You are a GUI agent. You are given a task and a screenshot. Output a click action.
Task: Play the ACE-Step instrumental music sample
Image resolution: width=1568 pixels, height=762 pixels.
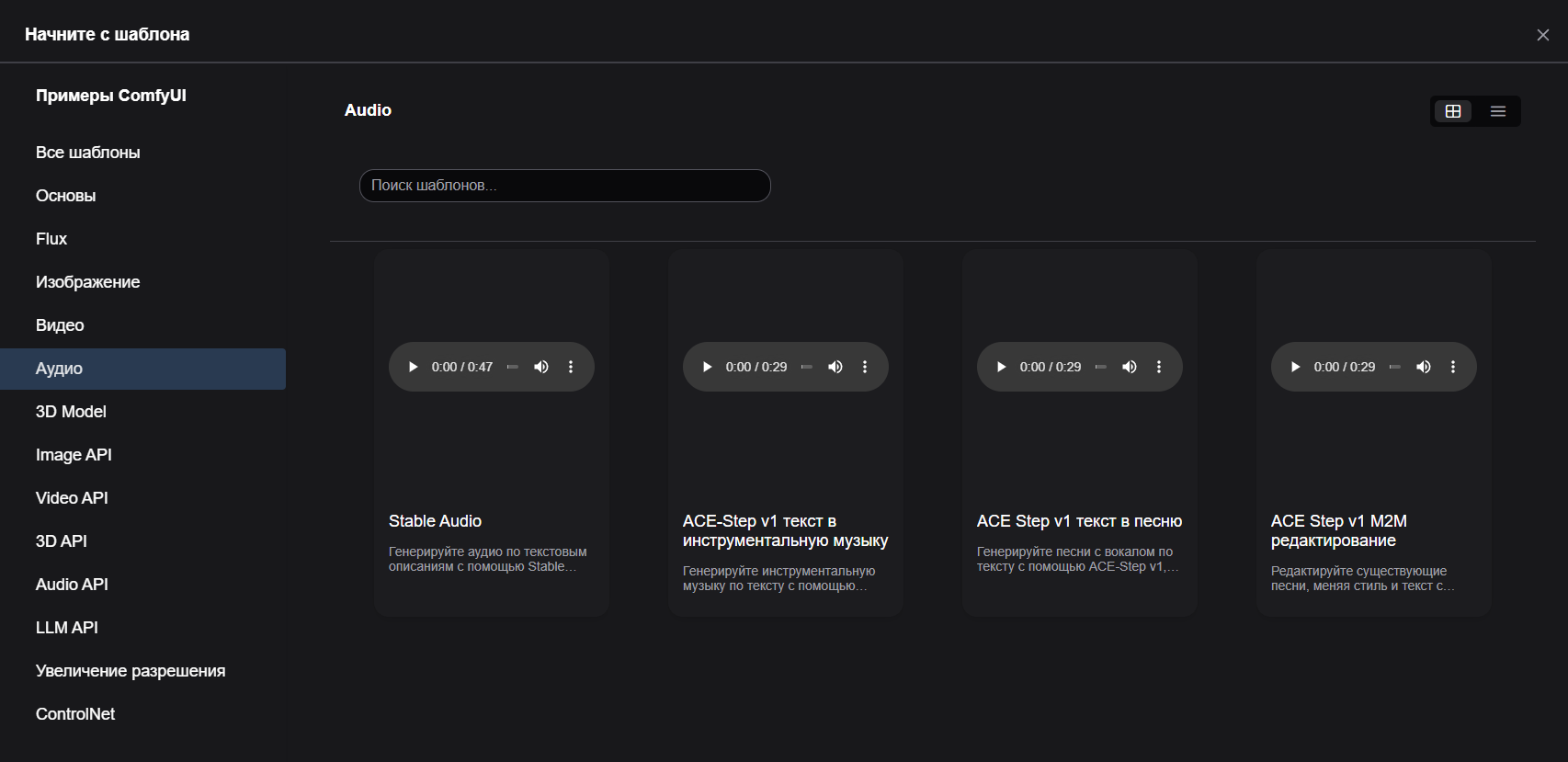(707, 367)
